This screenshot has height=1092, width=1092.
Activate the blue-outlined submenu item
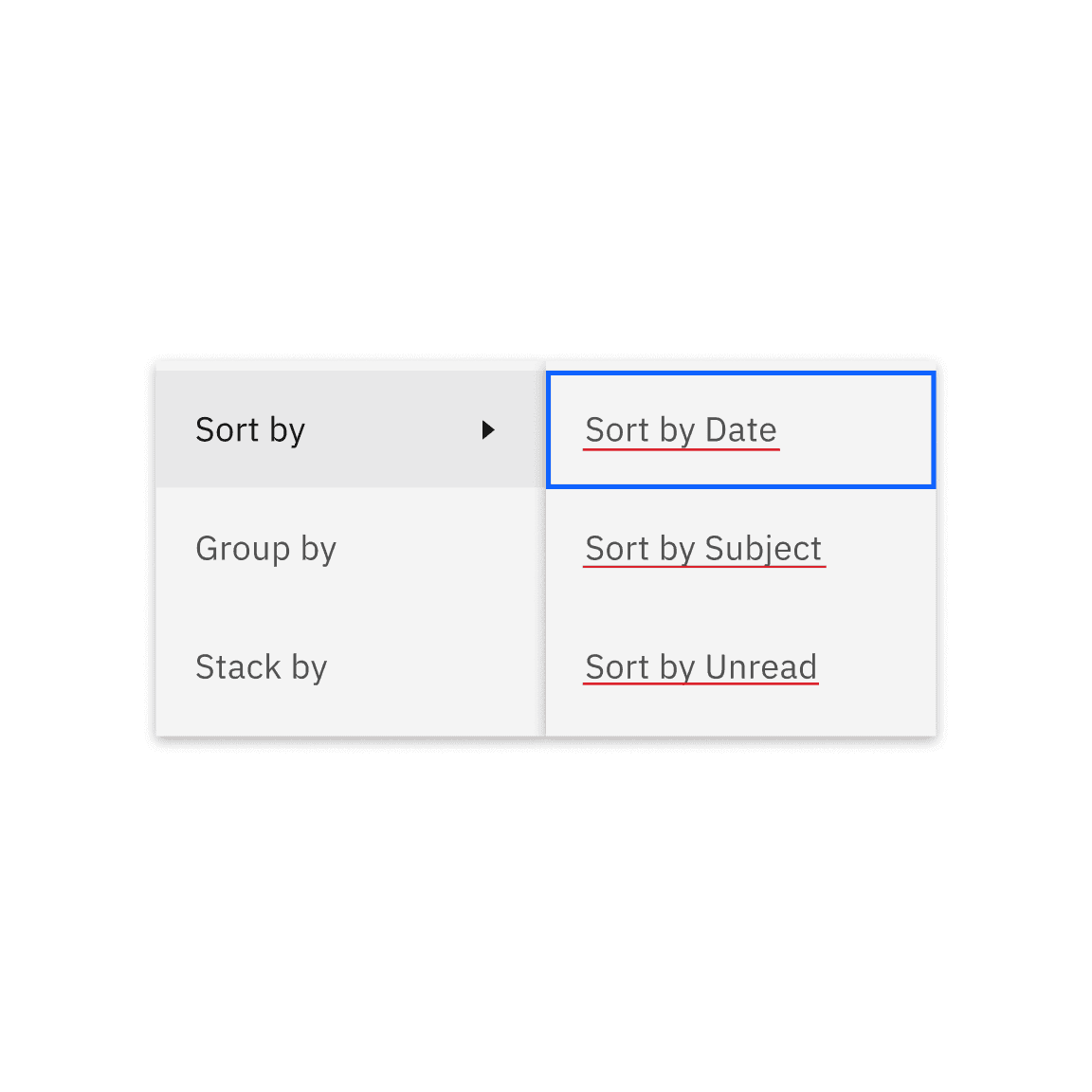click(739, 429)
